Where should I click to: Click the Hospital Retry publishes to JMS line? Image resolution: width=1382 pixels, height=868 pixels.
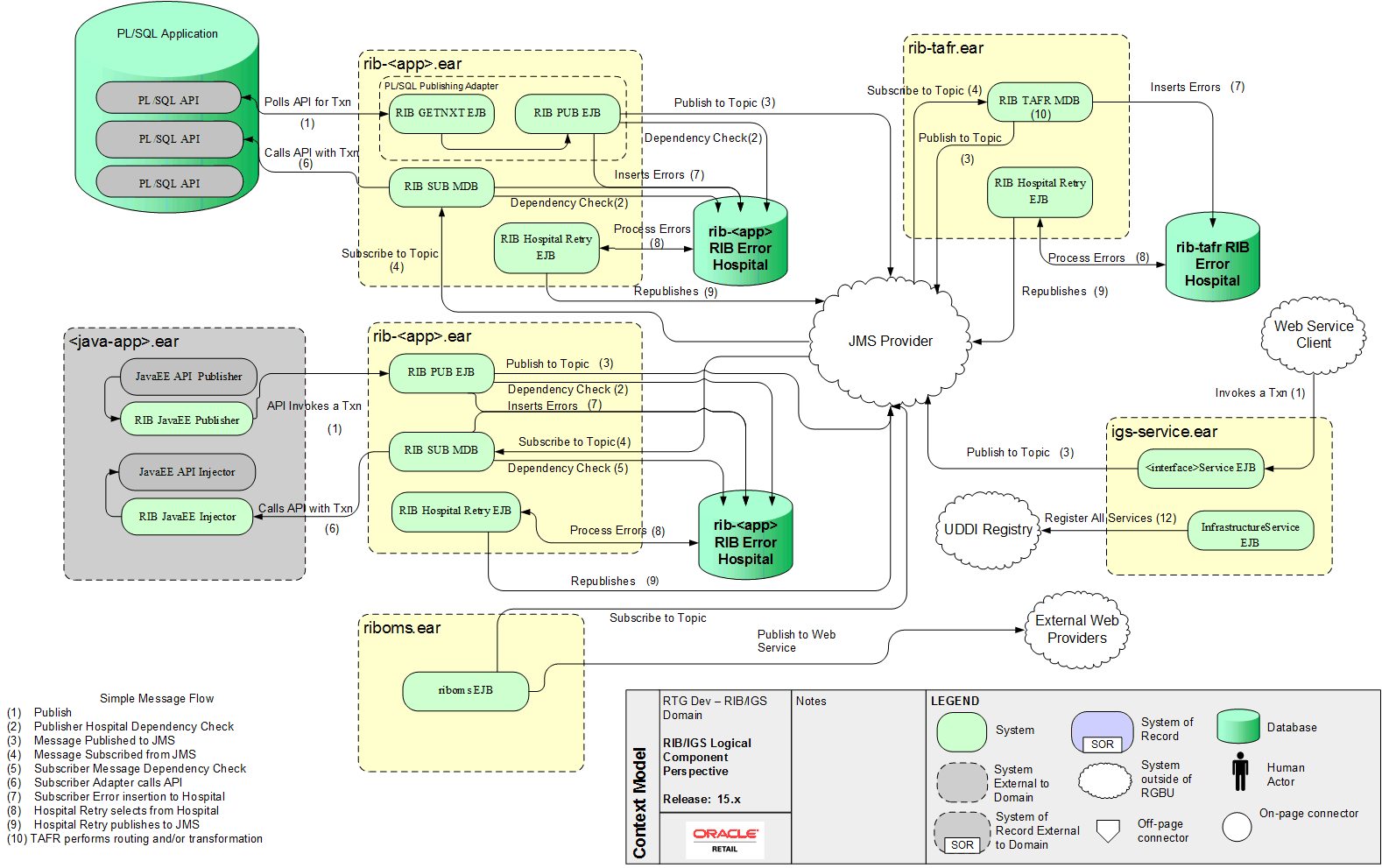point(103,825)
